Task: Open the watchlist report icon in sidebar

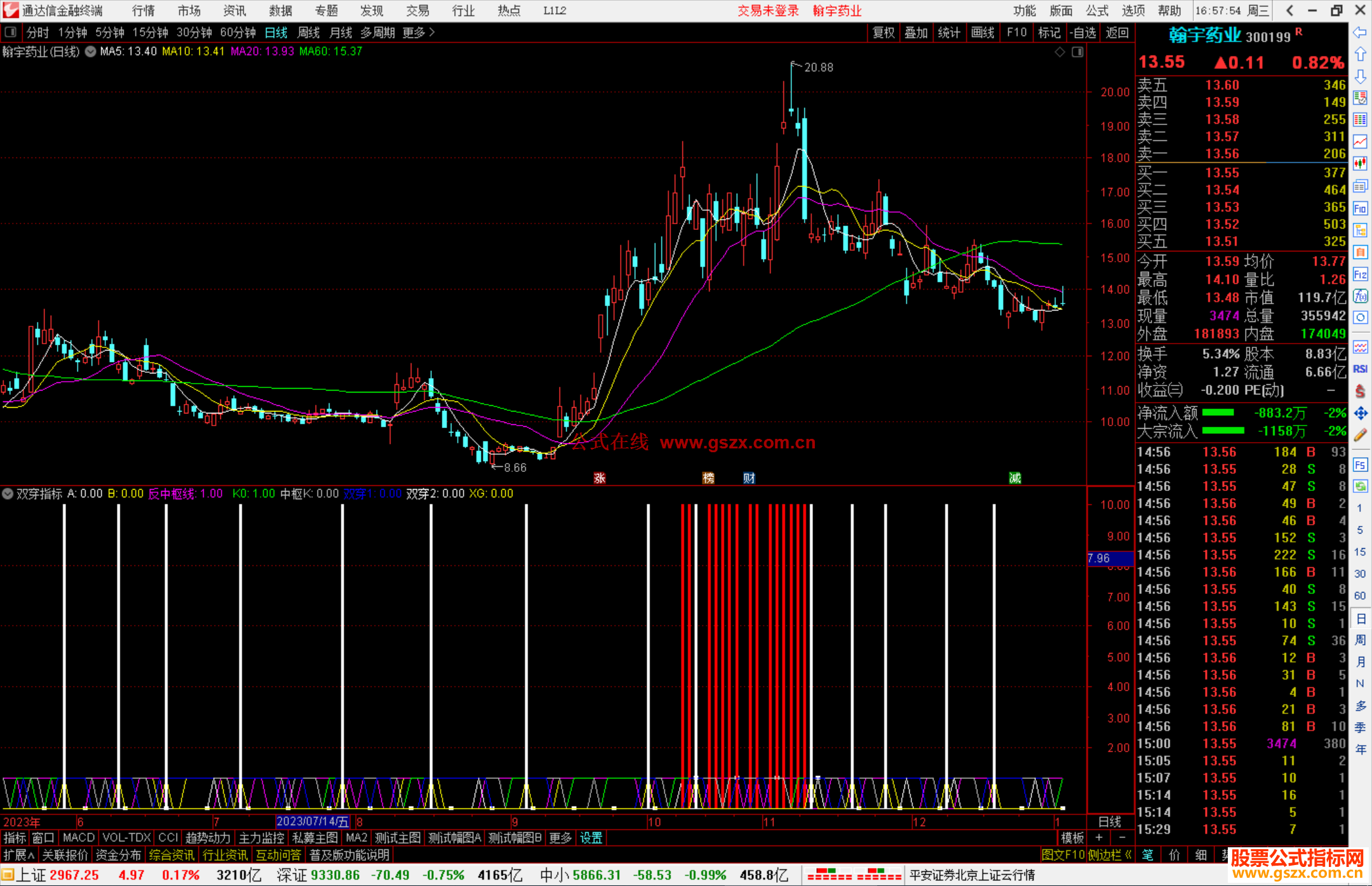Action: tap(1360, 98)
